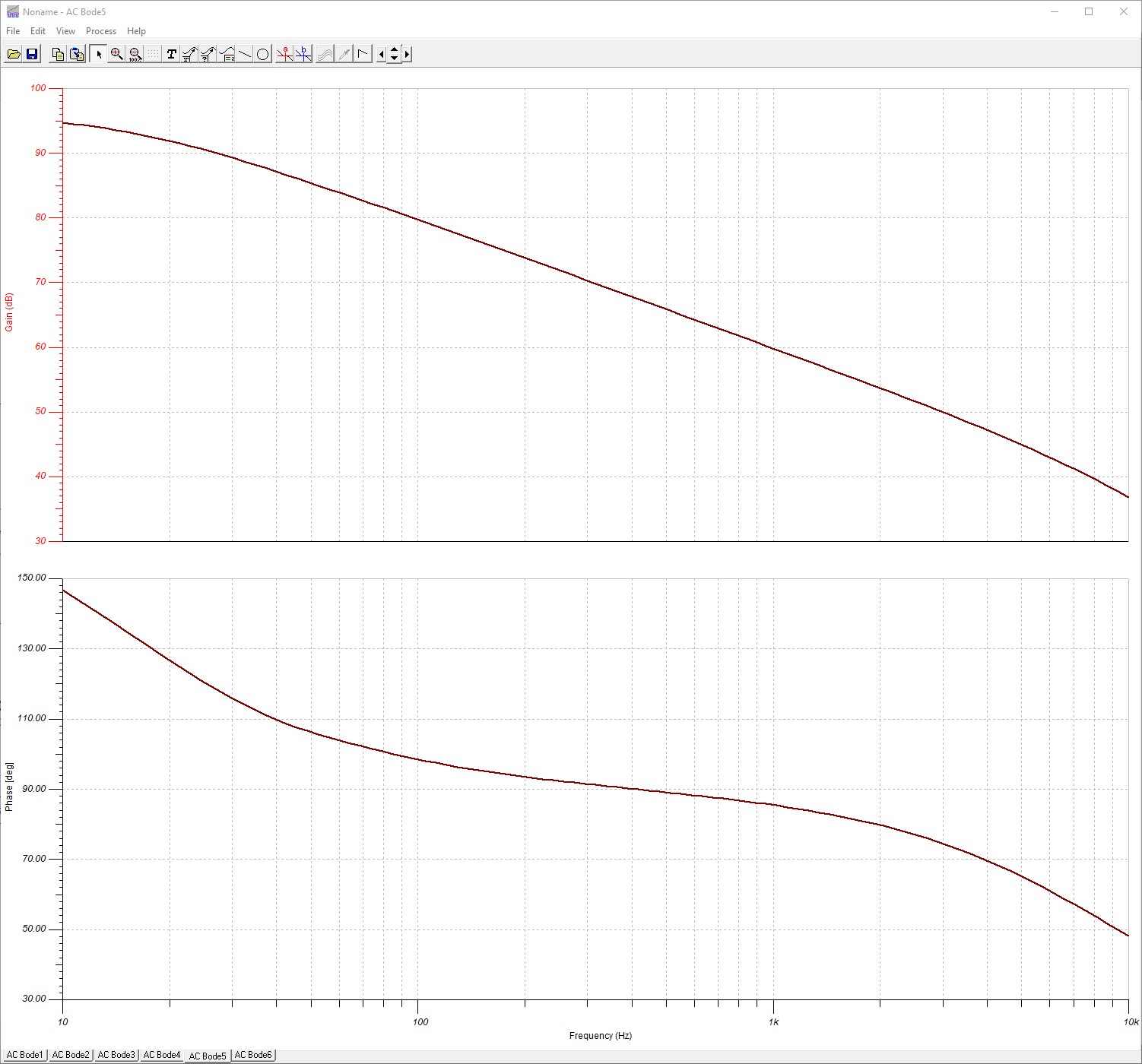Switch to the AC Bode6 tab
The image size is (1142, 1064).
(x=253, y=1055)
